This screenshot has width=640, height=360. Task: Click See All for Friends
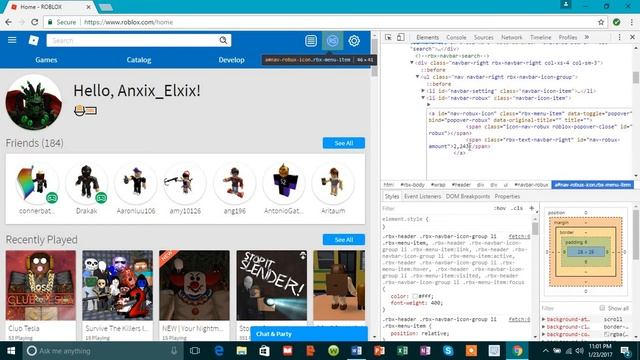coord(344,143)
